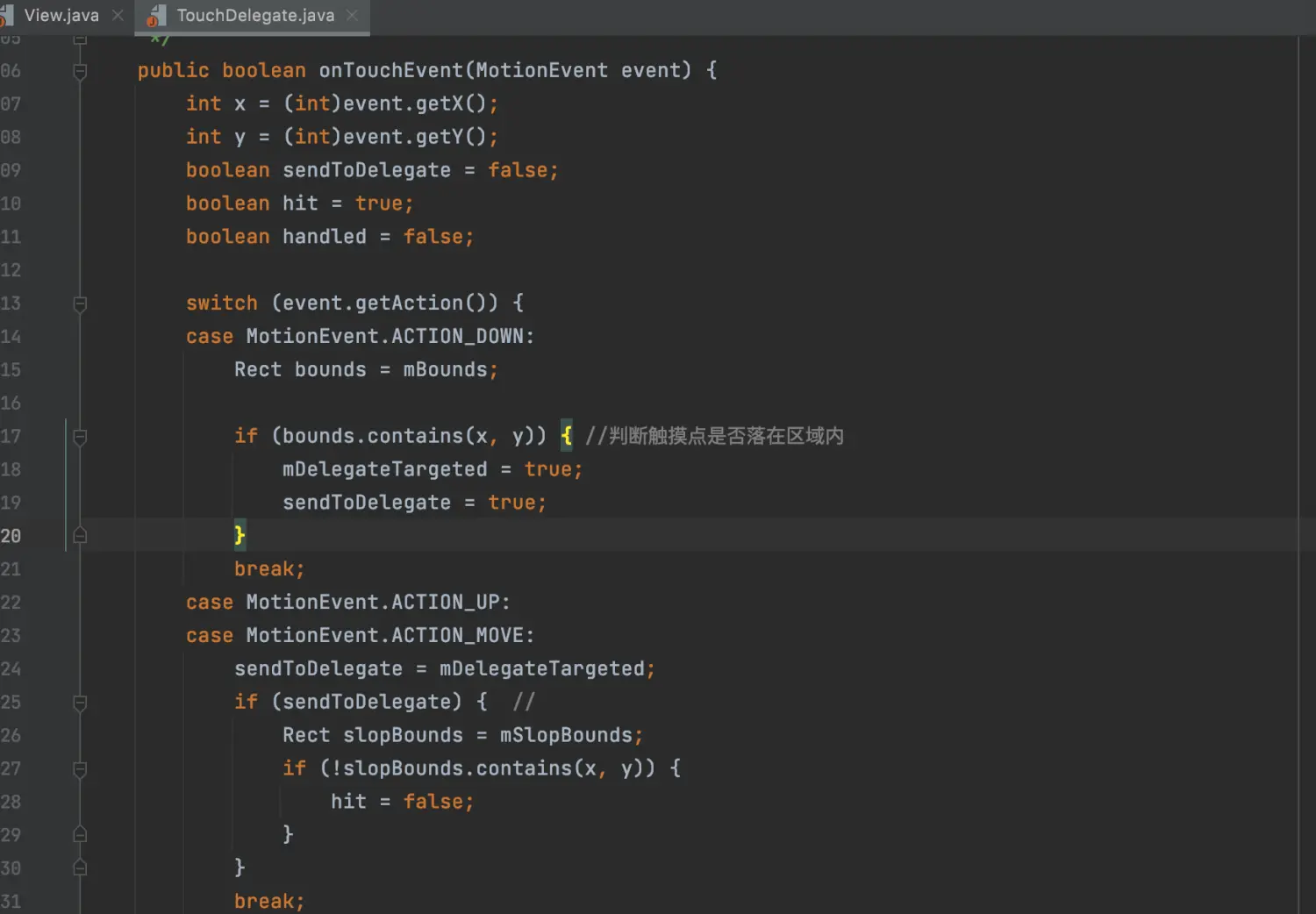Viewport: 1316px width, 914px height.
Task: Close the View.java tab
Action: 118,16
